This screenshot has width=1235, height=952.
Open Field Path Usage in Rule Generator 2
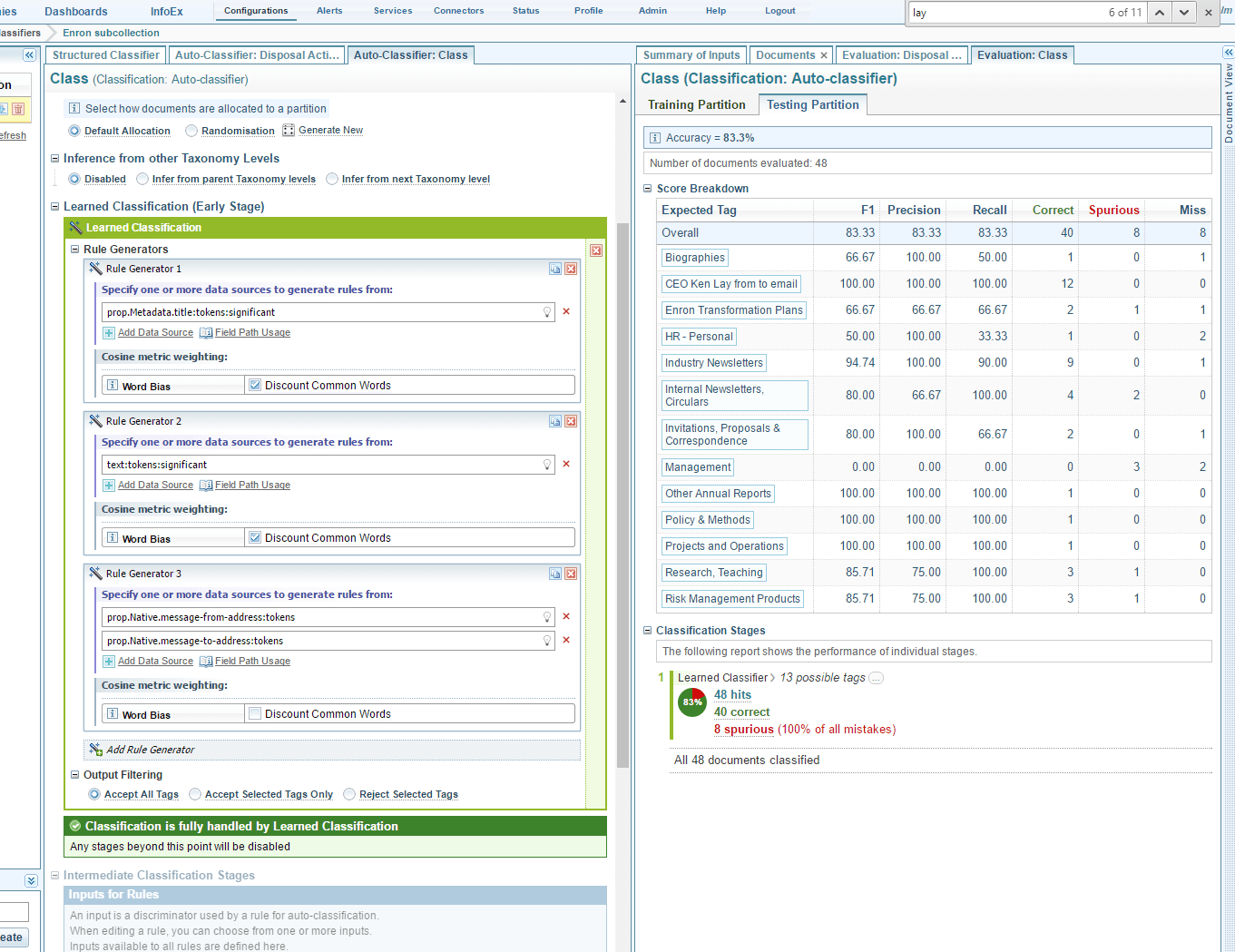point(252,486)
